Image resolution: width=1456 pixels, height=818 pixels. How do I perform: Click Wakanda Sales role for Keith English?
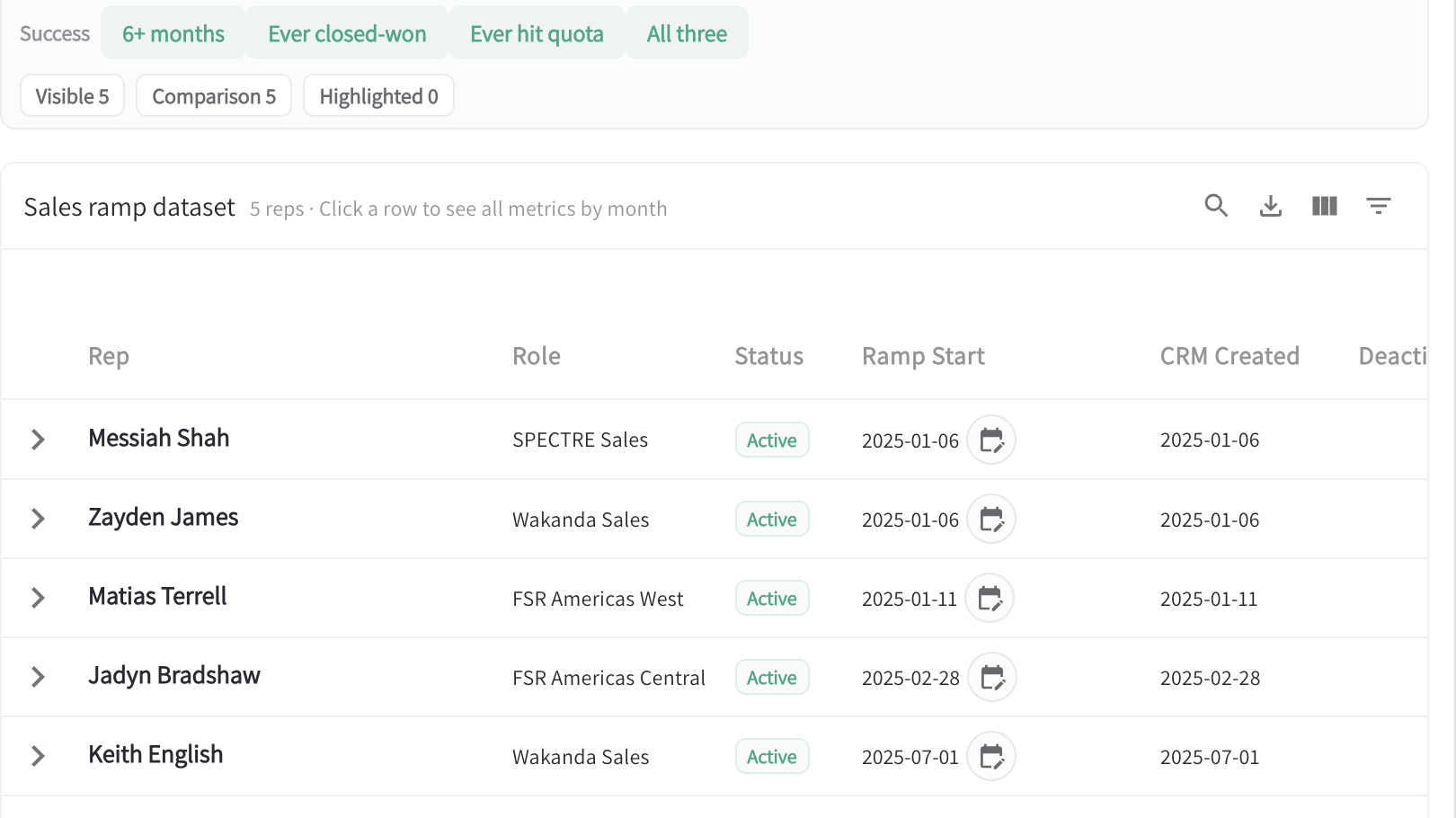[581, 757]
